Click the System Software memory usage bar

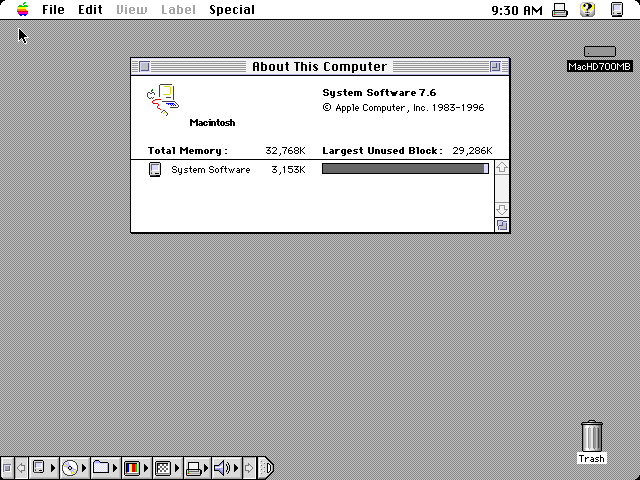point(405,169)
